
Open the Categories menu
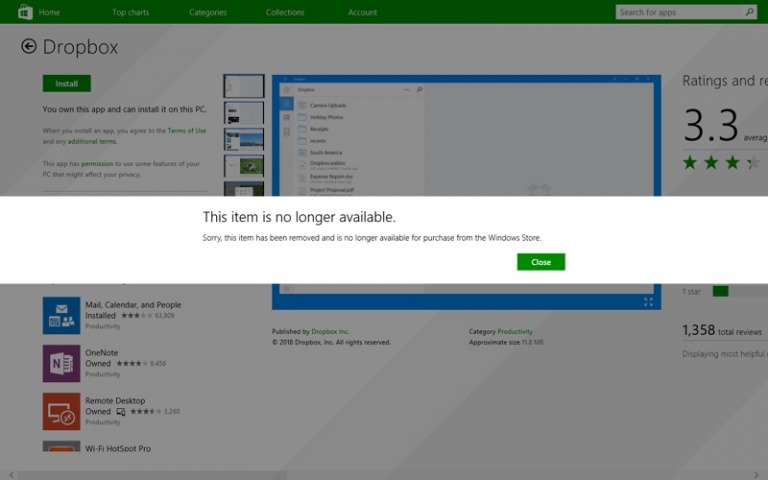208,12
